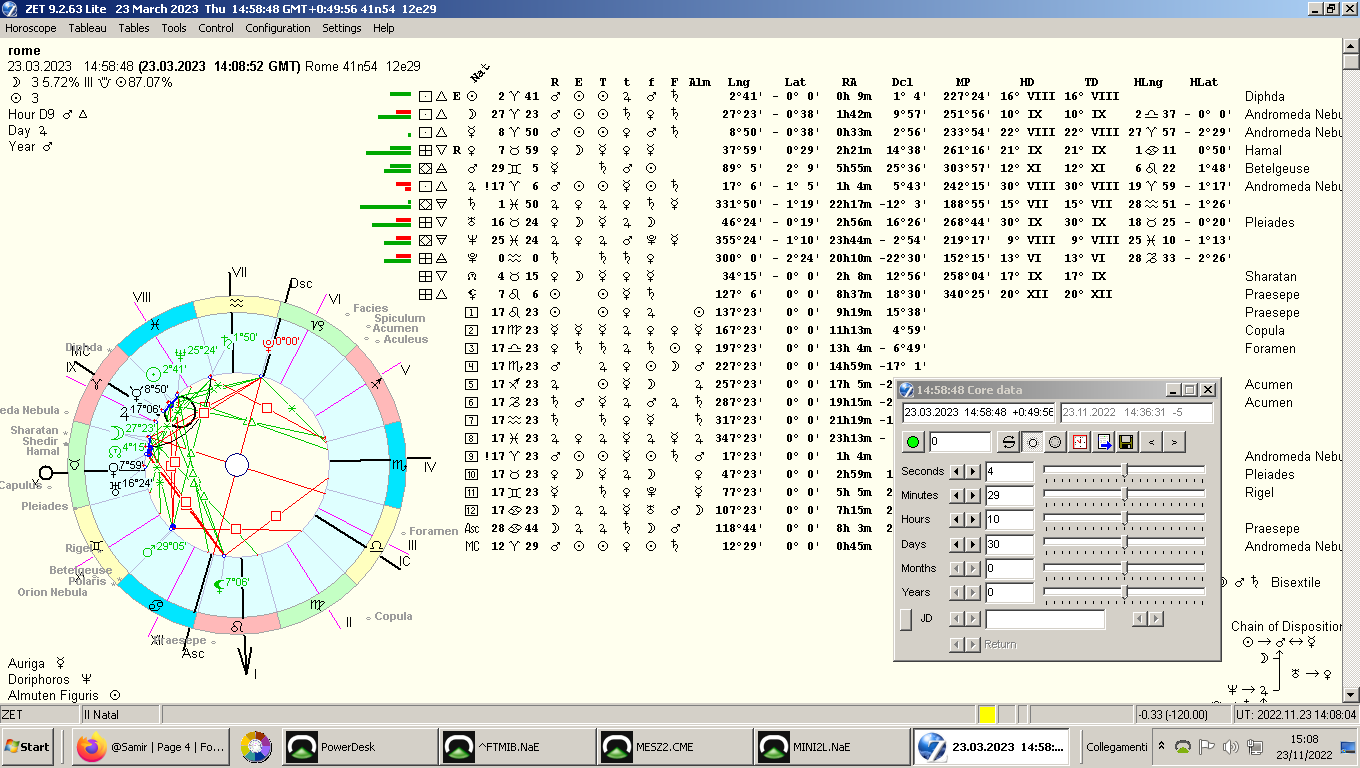
Task: Click the green circle start button in Core data
Action: point(913,442)
